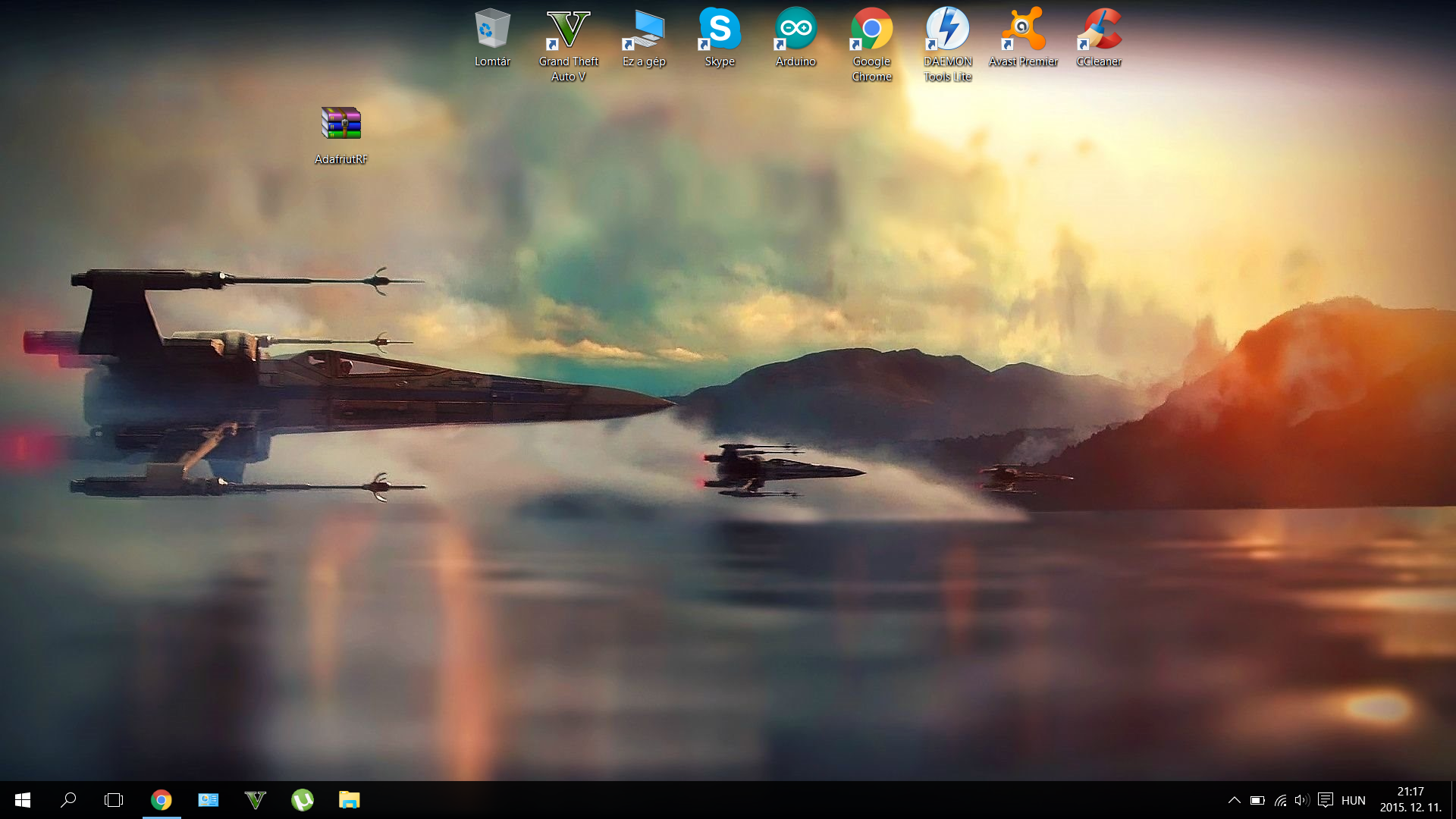Open the Lomtár recycle bin icon
This screenshot has width=1456, height=819.
(x=492, y=38)
